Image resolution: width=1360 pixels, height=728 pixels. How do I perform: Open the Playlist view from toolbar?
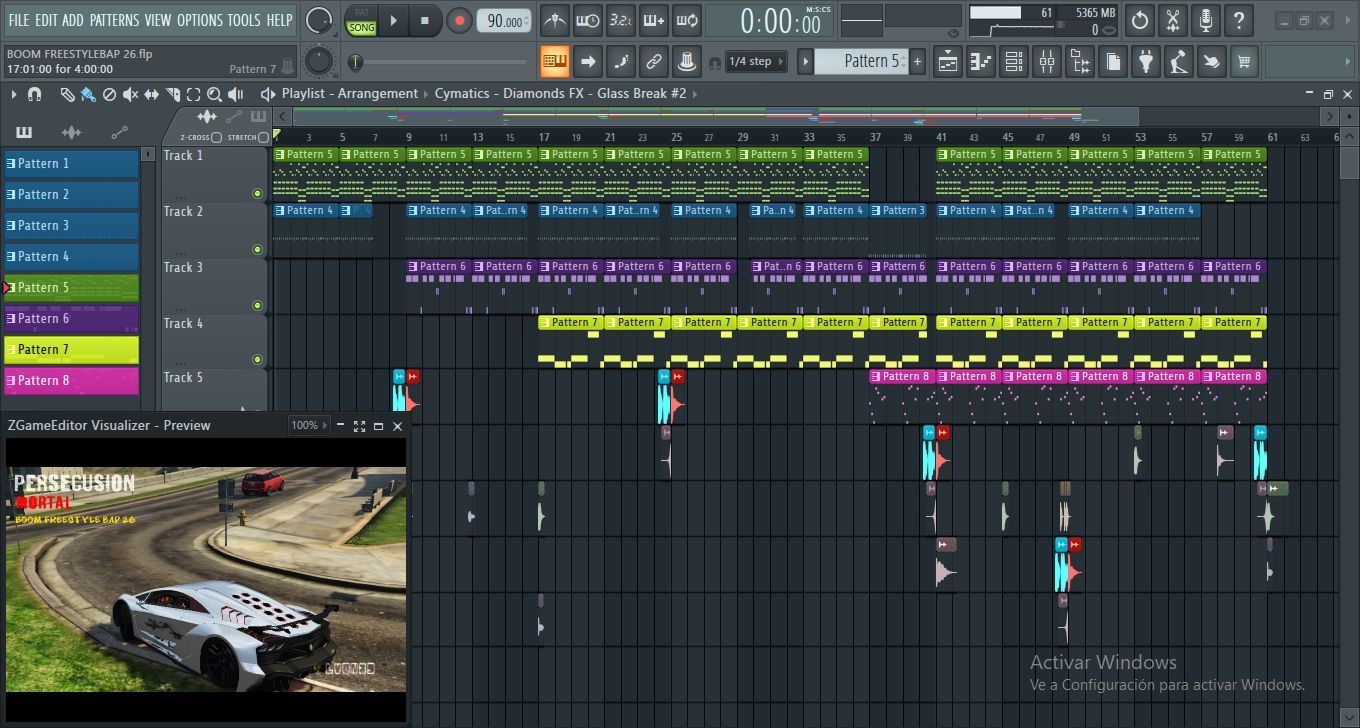point(948,62)
